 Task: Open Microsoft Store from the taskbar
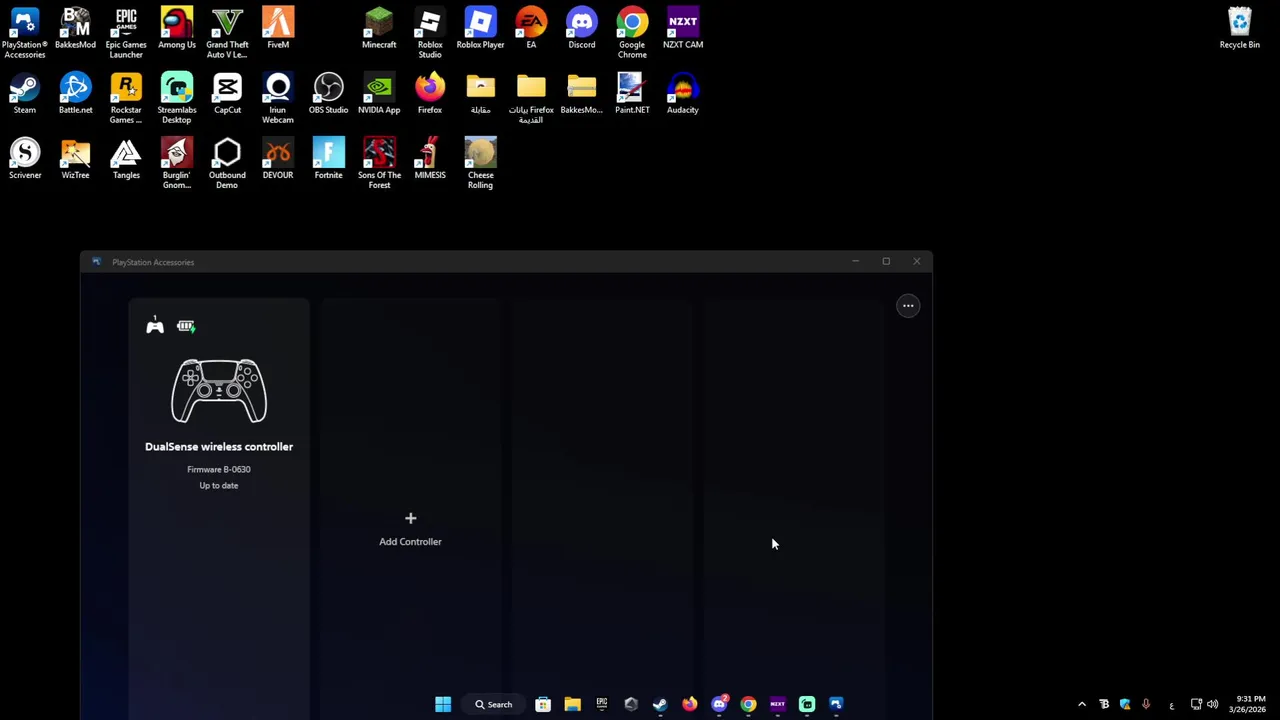[x=543, y=704]
